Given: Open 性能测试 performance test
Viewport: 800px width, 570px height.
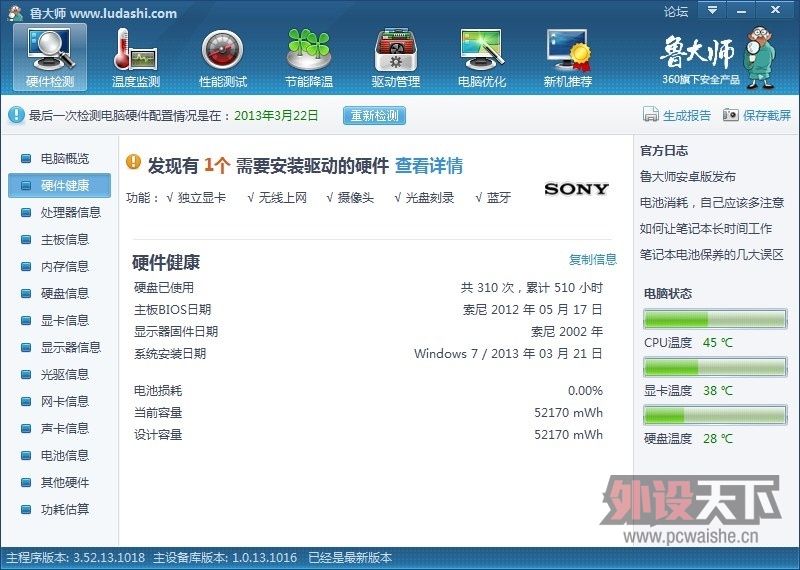Looking at the screenshot, I should [x=222, y=57].
